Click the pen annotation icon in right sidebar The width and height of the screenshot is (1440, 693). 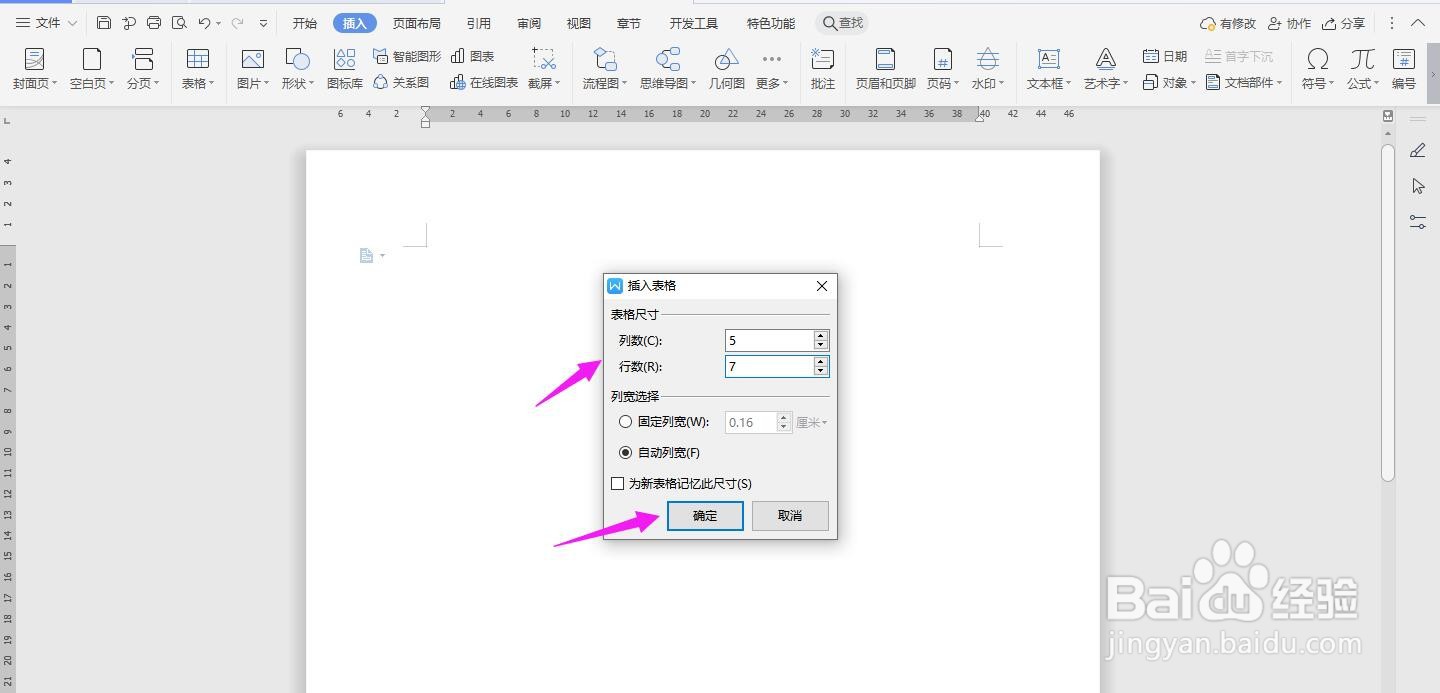click(x=1418, y=151)
